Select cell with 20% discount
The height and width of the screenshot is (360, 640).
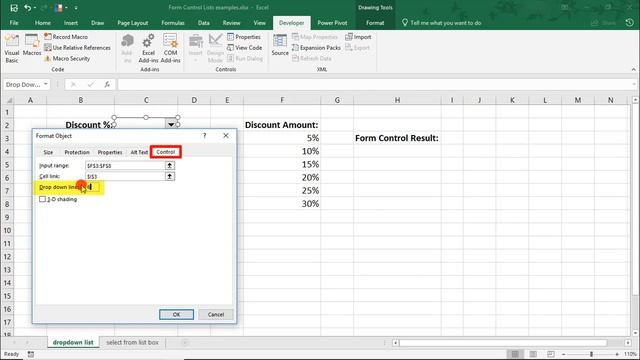click(x=282, y=178)
